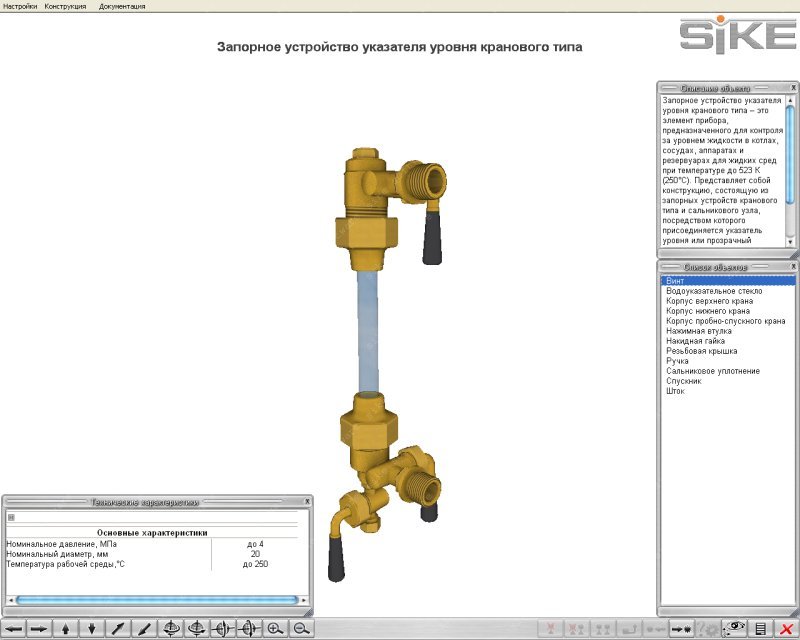Click the value до 250
This screenshot has width=800, height=640.
(255, 564)
